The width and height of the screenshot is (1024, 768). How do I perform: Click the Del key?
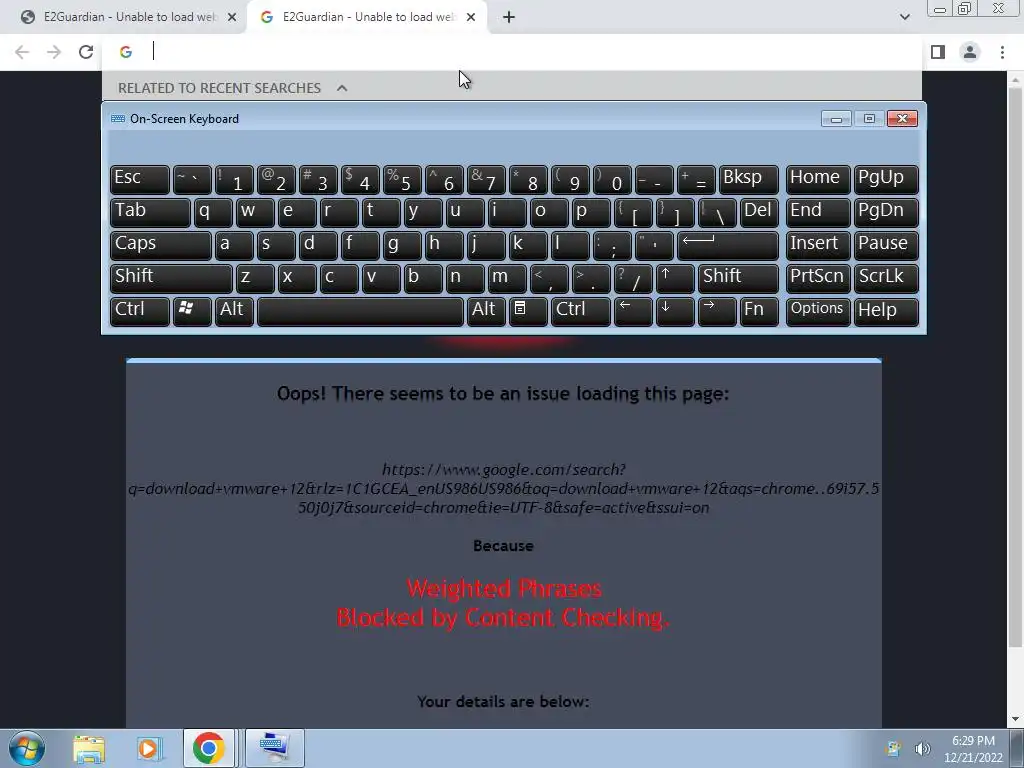coord(759,212)
